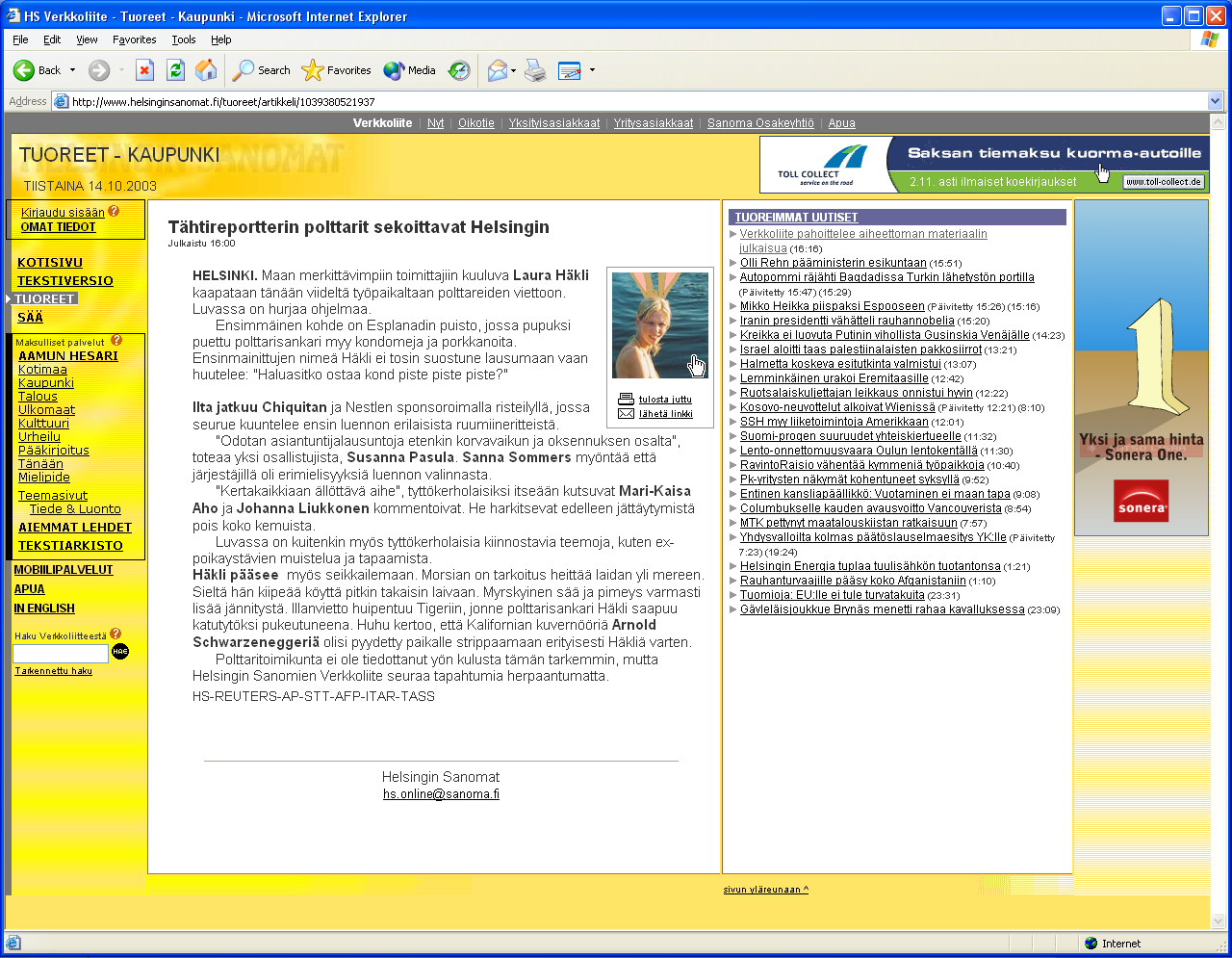Viewport: 1232px width, 958px height.
Task: Open the Oikotie tab in top navigation
Action: 475,123
